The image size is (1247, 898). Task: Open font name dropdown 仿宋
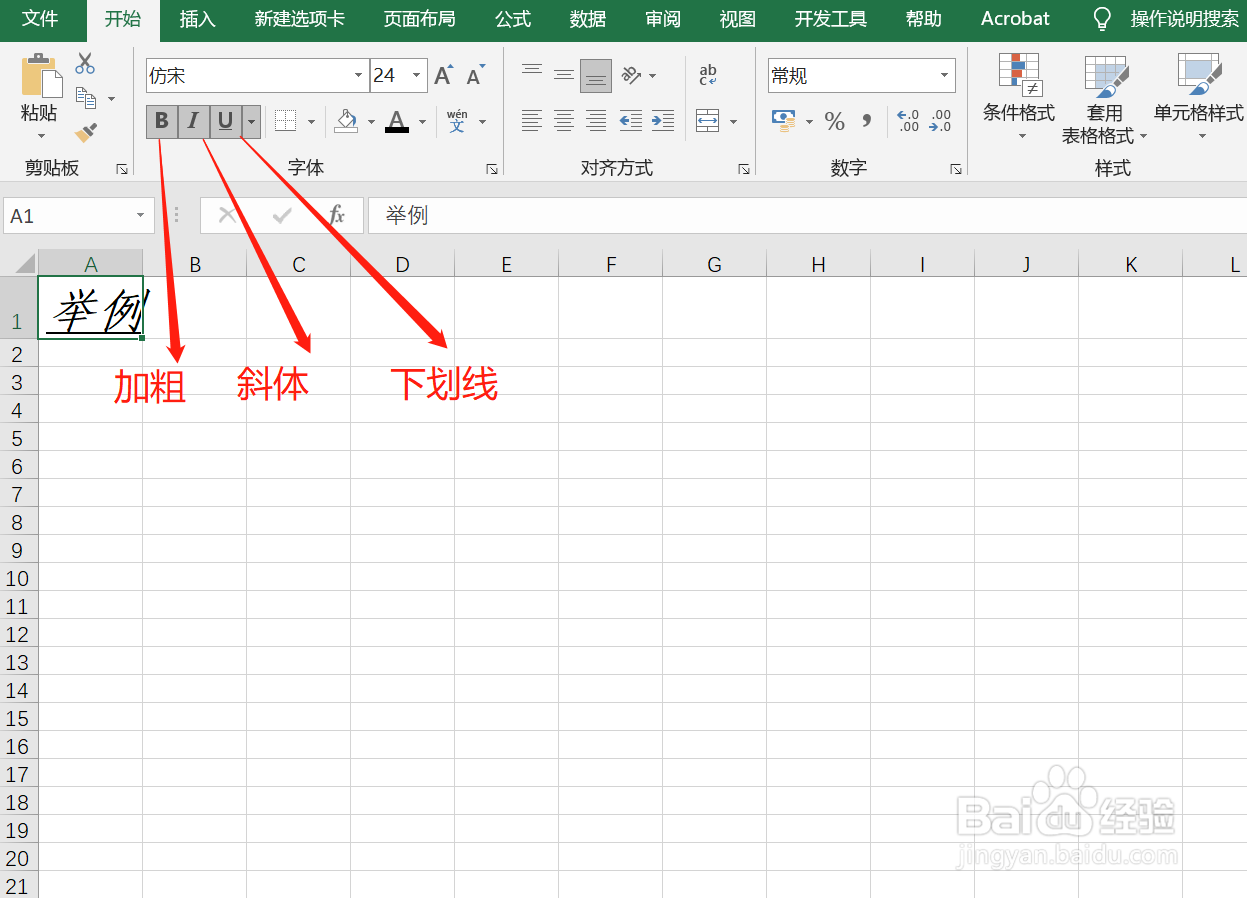click(359, 76)
